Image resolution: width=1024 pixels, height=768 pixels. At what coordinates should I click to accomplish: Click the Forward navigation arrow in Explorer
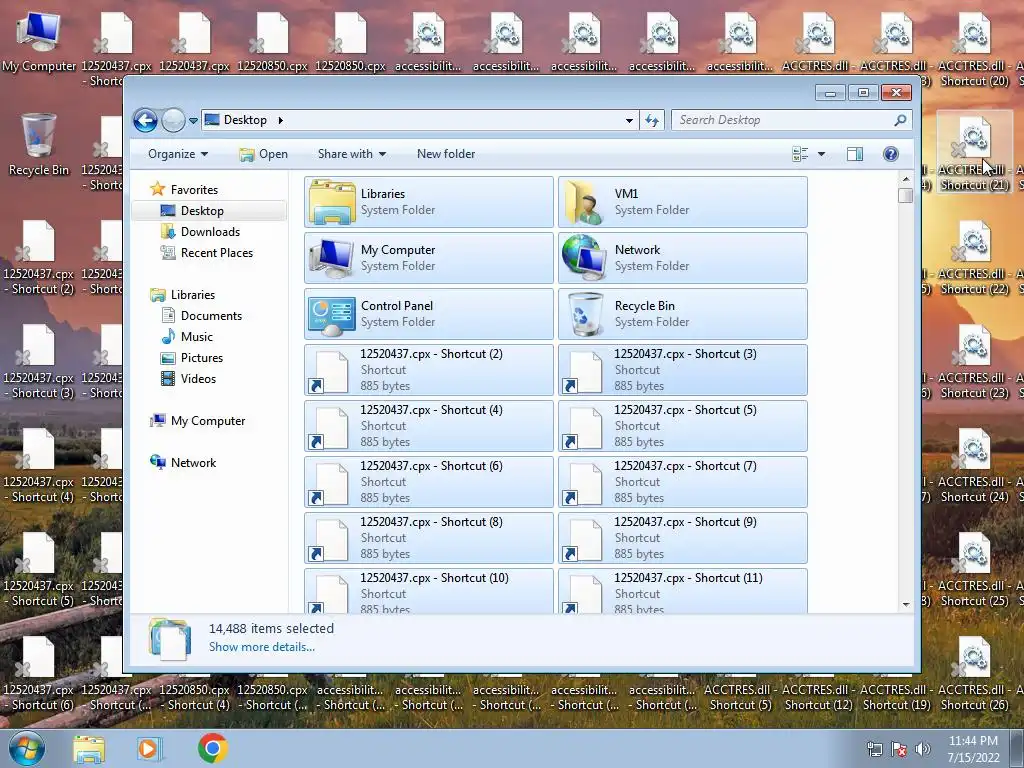click(173, 120)
